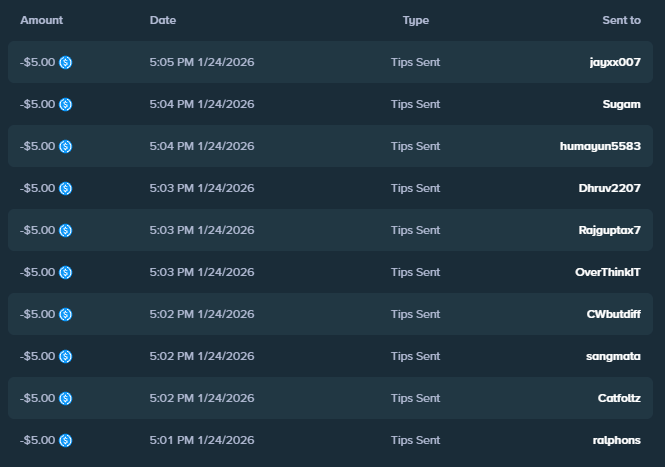Click the coin icon in OverThinkIT row
Screen dimensions: 665x467
point(65,272)
